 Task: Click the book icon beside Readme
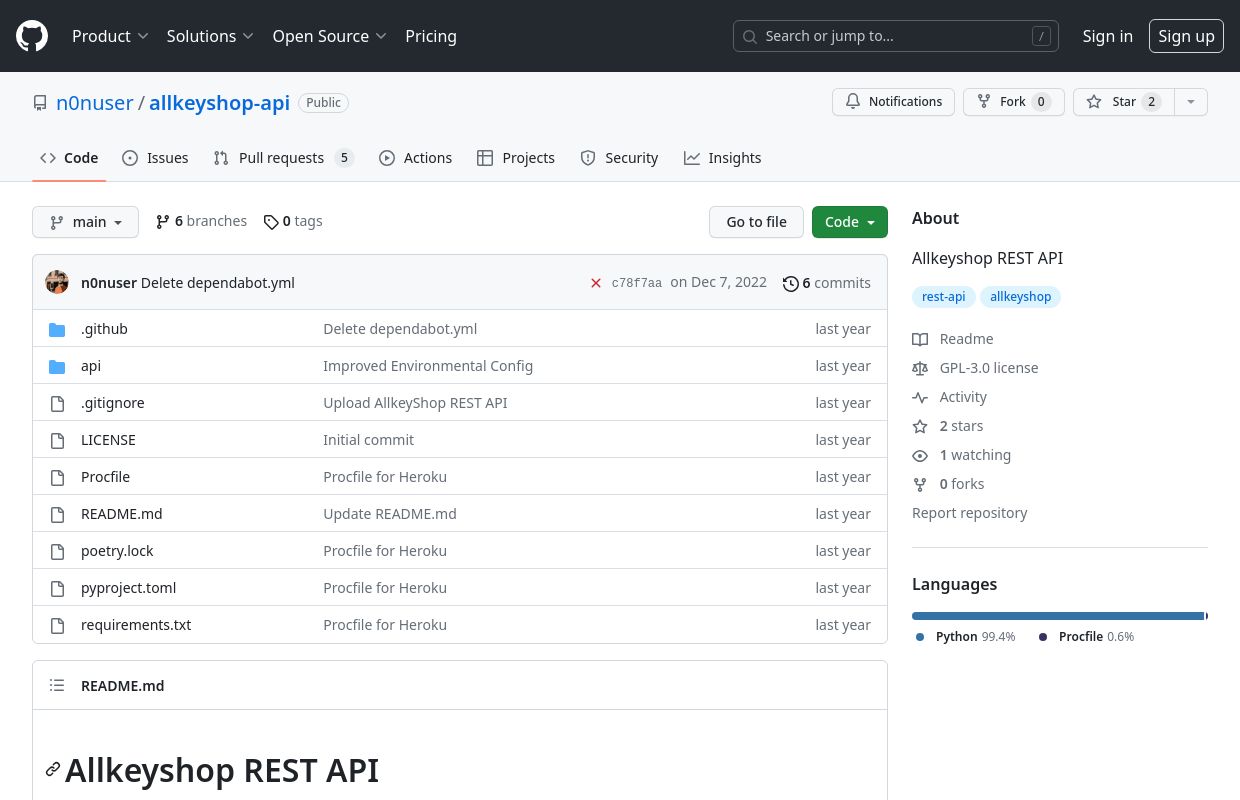pyautogui.click(x=920, y=339)
